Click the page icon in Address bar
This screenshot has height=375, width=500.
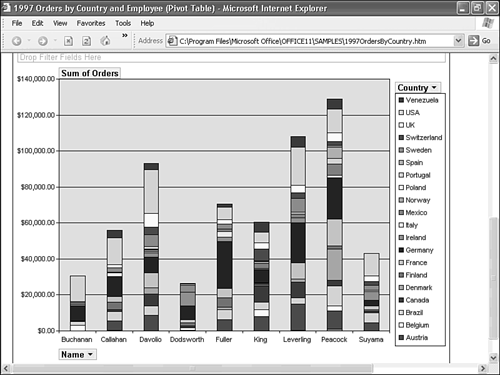click(x=172, y=41)
